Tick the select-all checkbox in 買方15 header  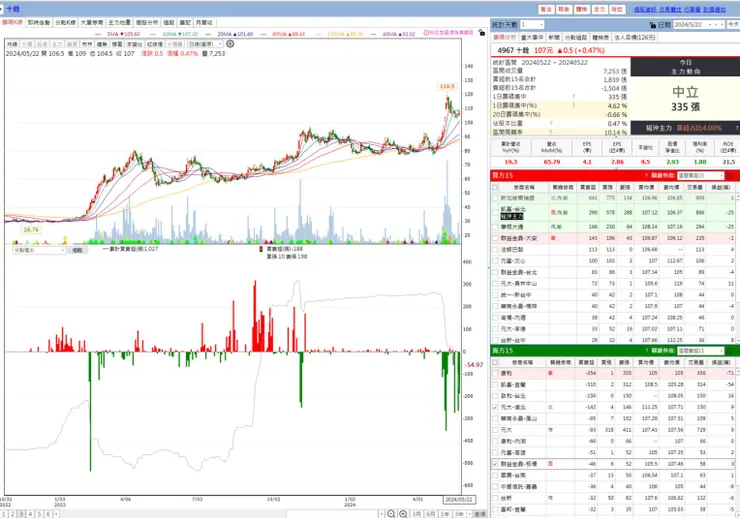tap(495, 187)
